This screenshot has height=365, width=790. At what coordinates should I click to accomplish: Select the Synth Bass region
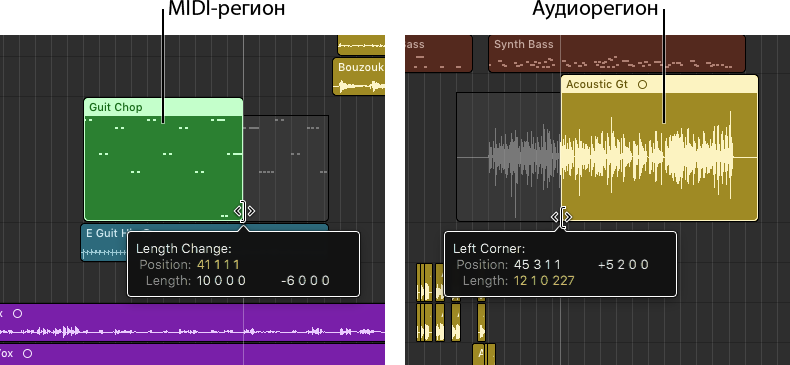(x=617, y=54)
